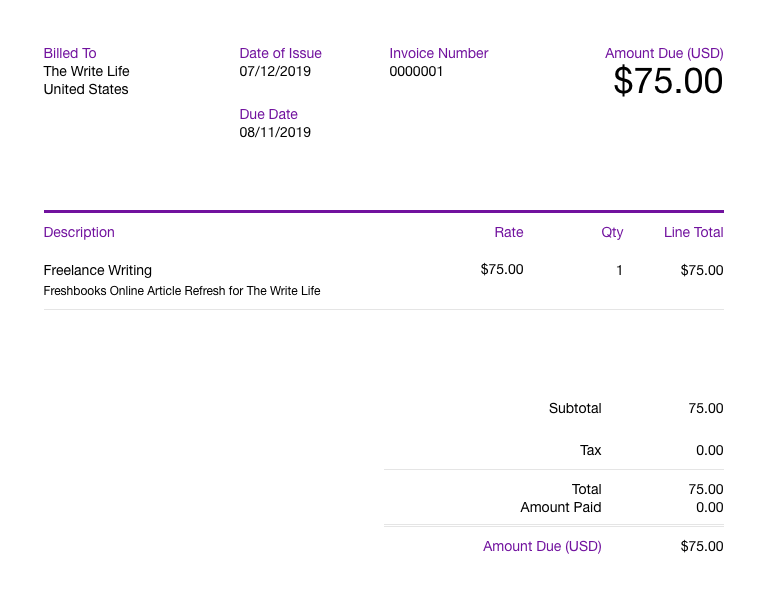This screenshot has height=609, width=762.
Task: Select The Write Life client name
Action: click(x=87, y=71)
